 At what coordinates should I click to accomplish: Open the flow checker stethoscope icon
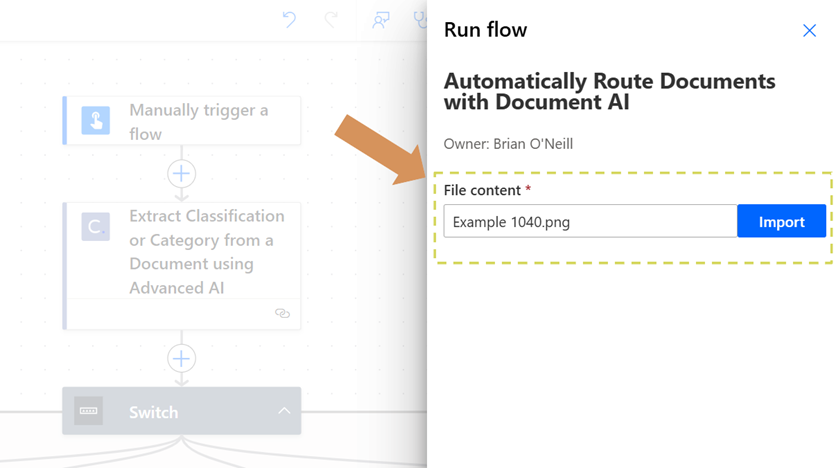[x=420, y=20]
